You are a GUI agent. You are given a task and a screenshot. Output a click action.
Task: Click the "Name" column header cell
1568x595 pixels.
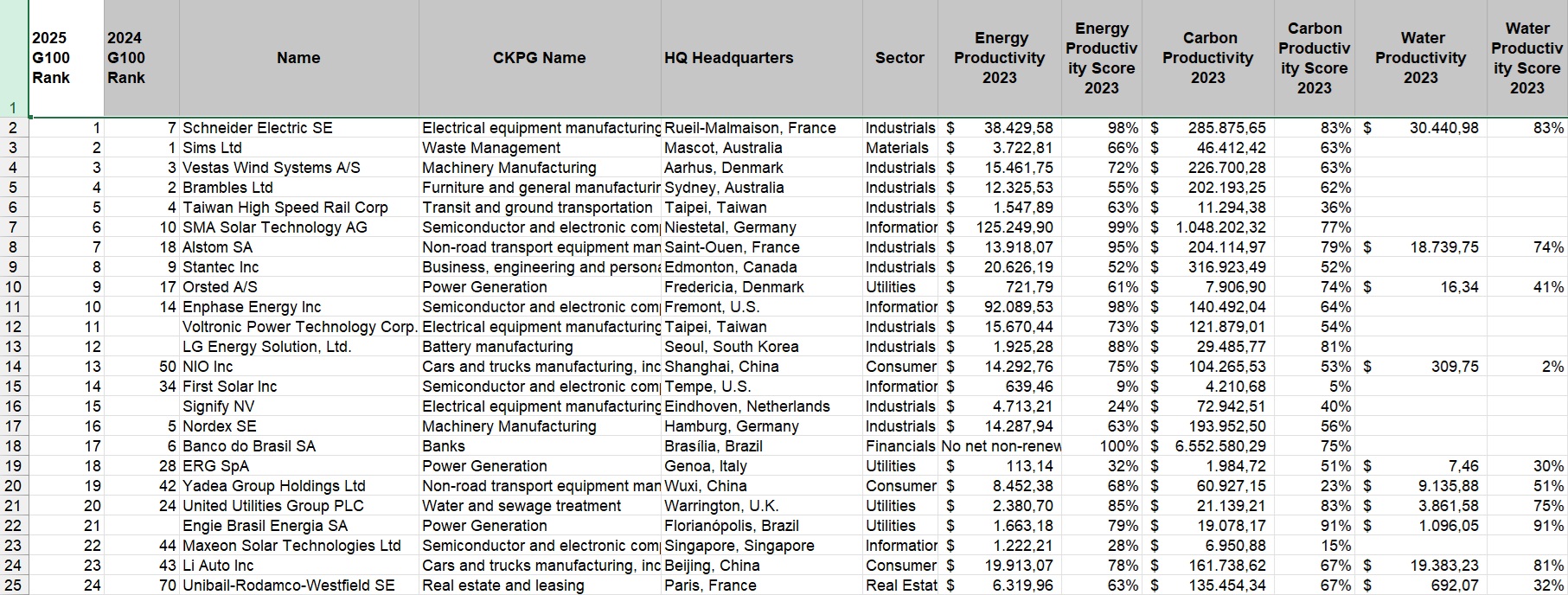[x=299, y=58]
